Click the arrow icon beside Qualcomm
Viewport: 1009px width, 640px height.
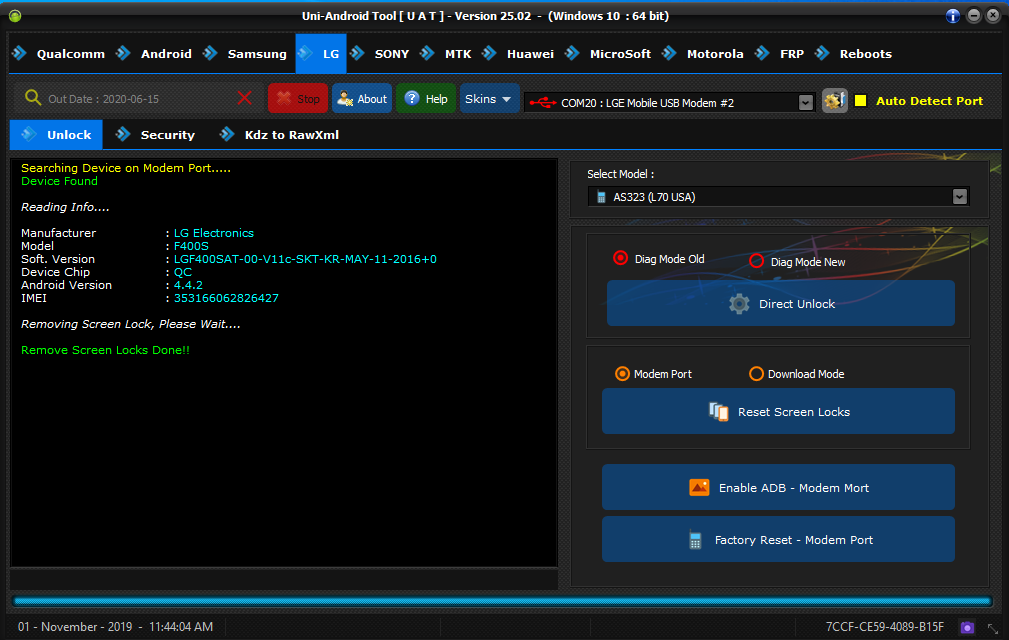[x=19, y=53]
